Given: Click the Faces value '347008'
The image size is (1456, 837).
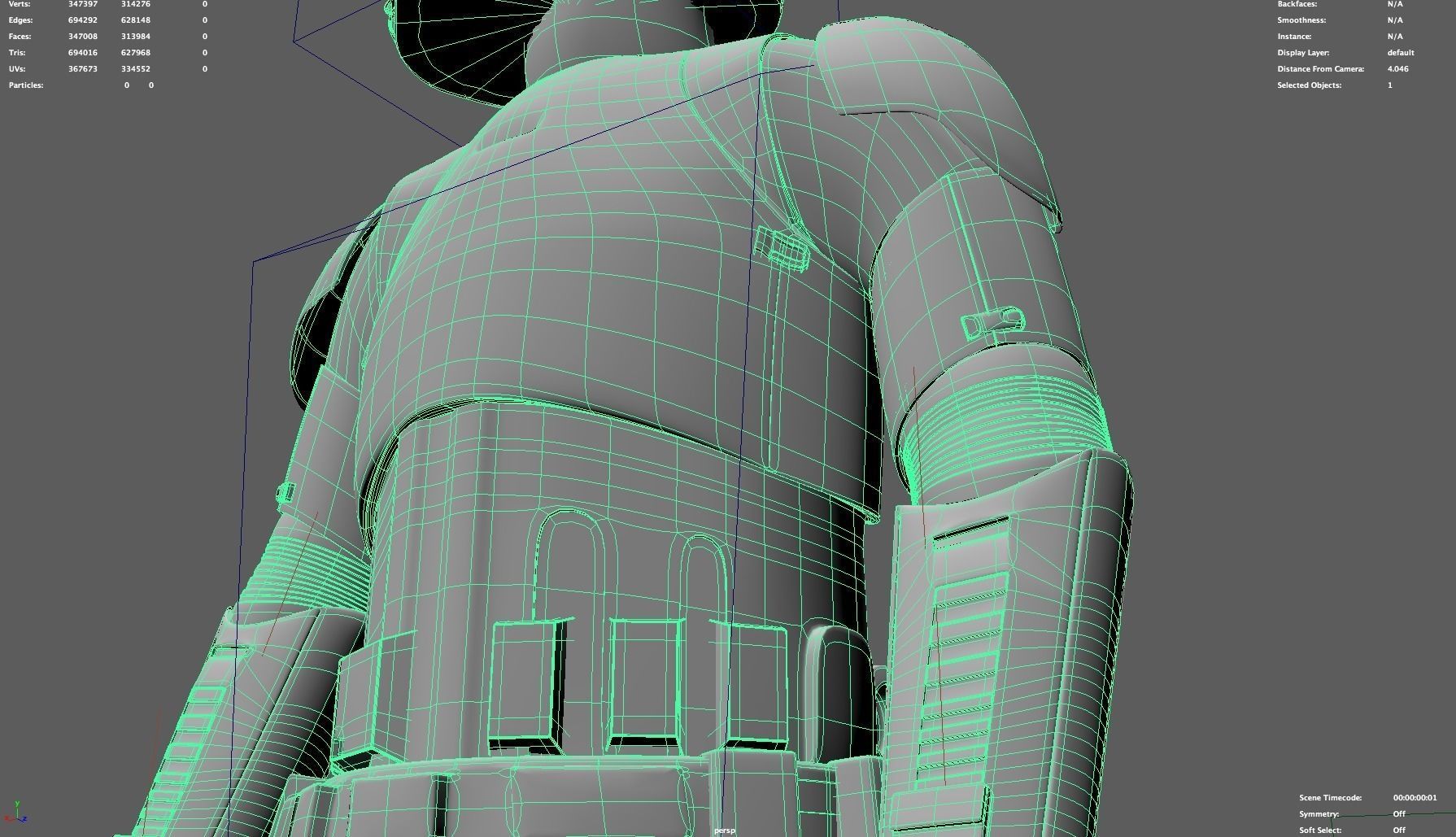Looking at the screenshot, I should tap(83, 37).
